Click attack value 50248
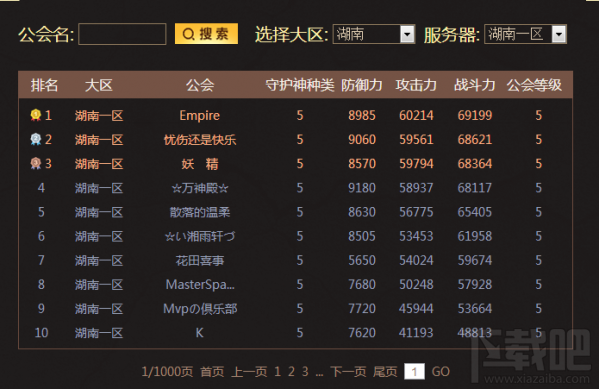 [x=416, y=285]
